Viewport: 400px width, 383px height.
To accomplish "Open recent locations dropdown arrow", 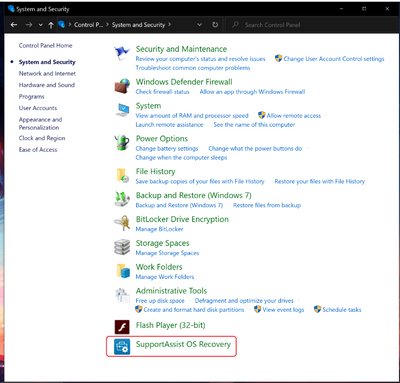I will (40, 25).
